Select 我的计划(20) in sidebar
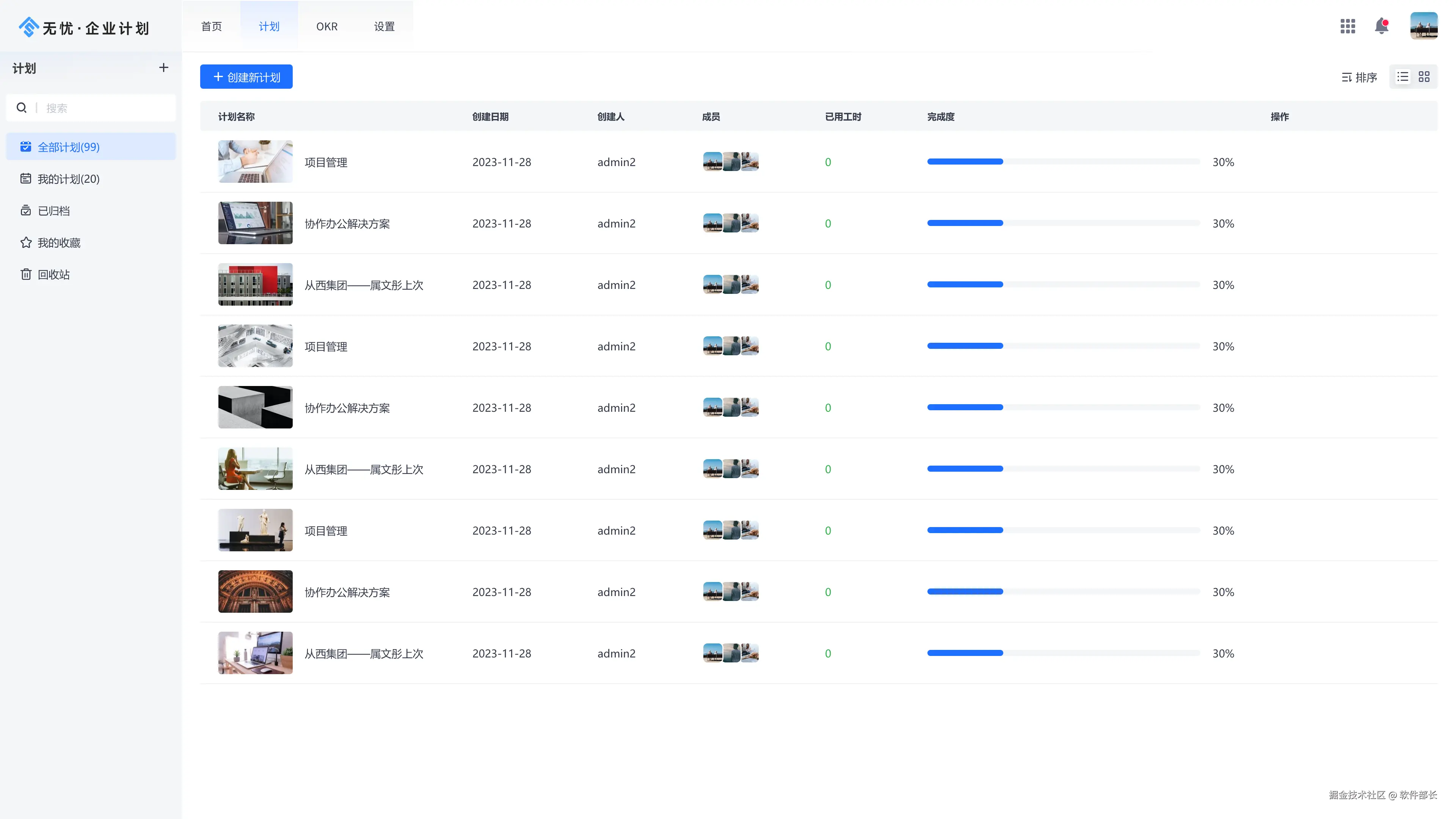This screenshot has width=1456, height=819. click(68, 179)
